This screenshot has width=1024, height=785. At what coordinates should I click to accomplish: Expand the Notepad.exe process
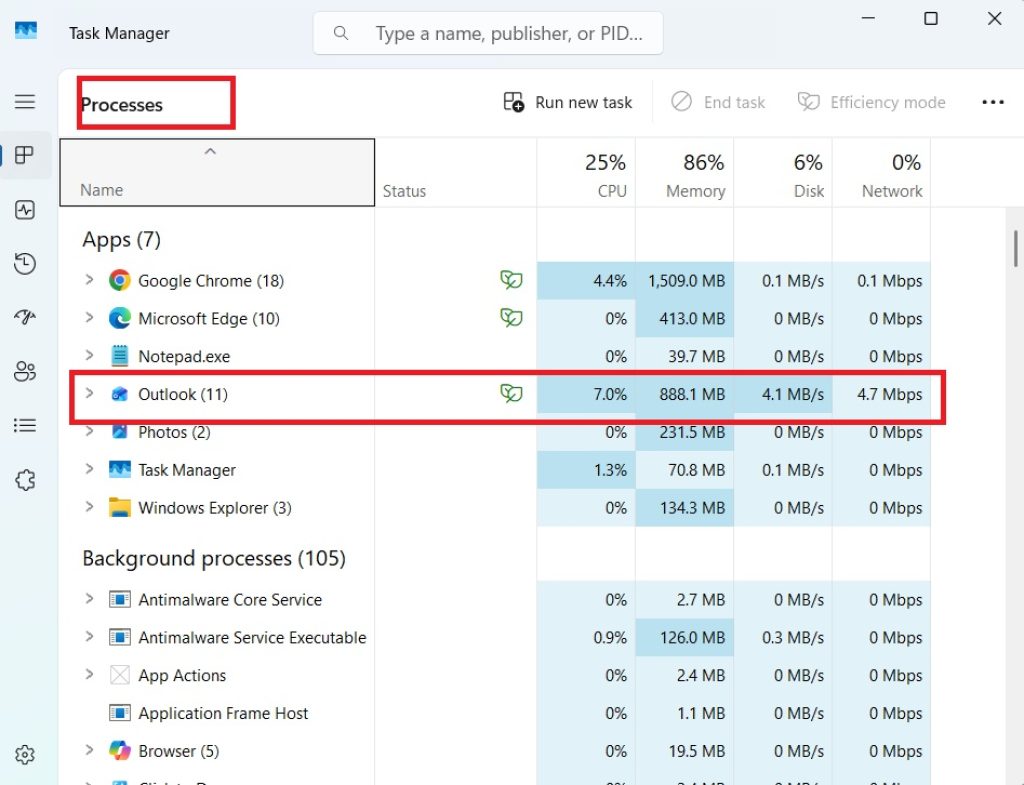click(x=89, y=356)
